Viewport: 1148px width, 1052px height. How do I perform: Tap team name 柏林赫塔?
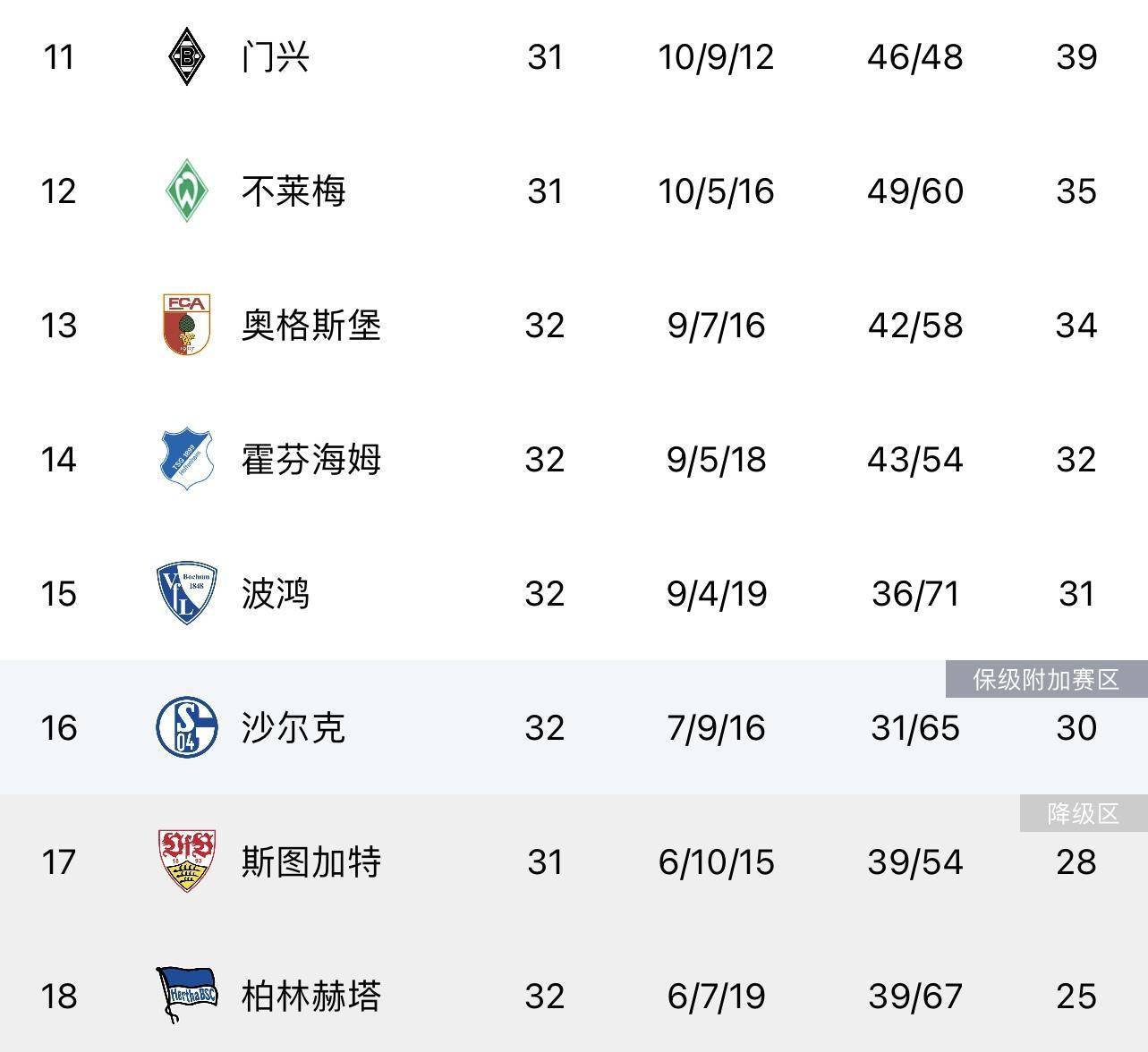click(311, 997)
